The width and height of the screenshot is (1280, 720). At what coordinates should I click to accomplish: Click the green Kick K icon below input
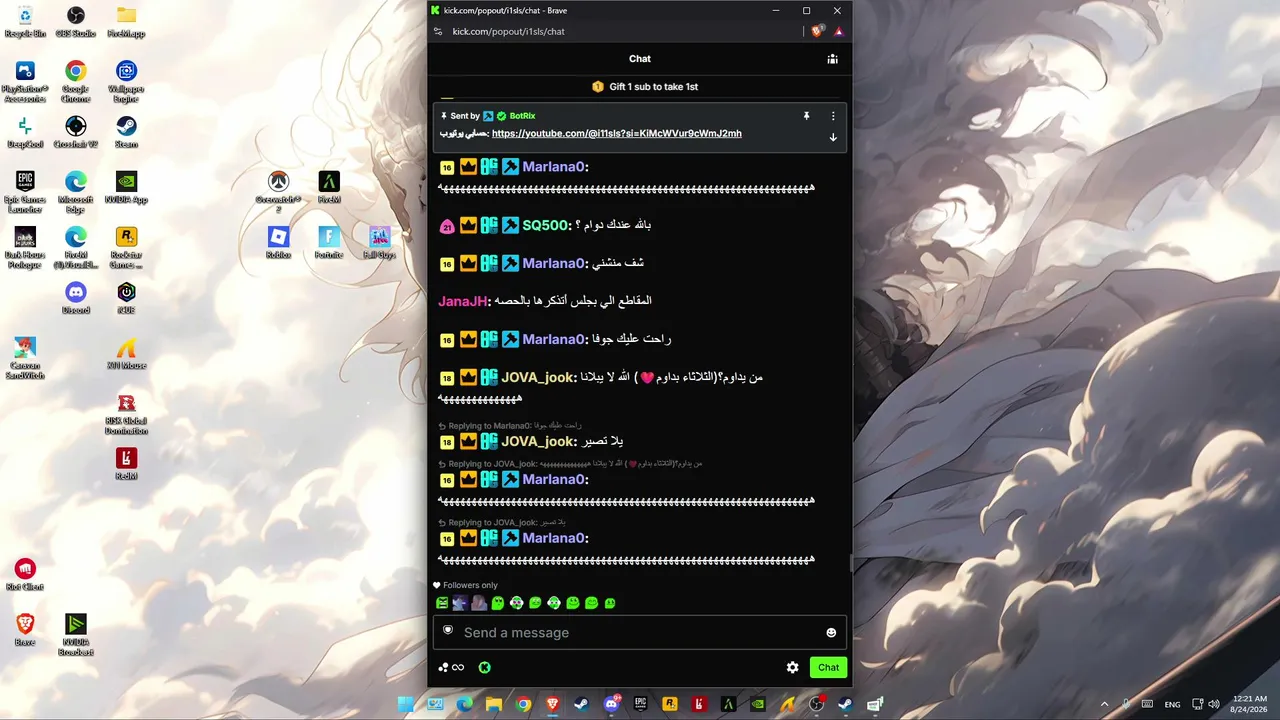tap(485, 668)
